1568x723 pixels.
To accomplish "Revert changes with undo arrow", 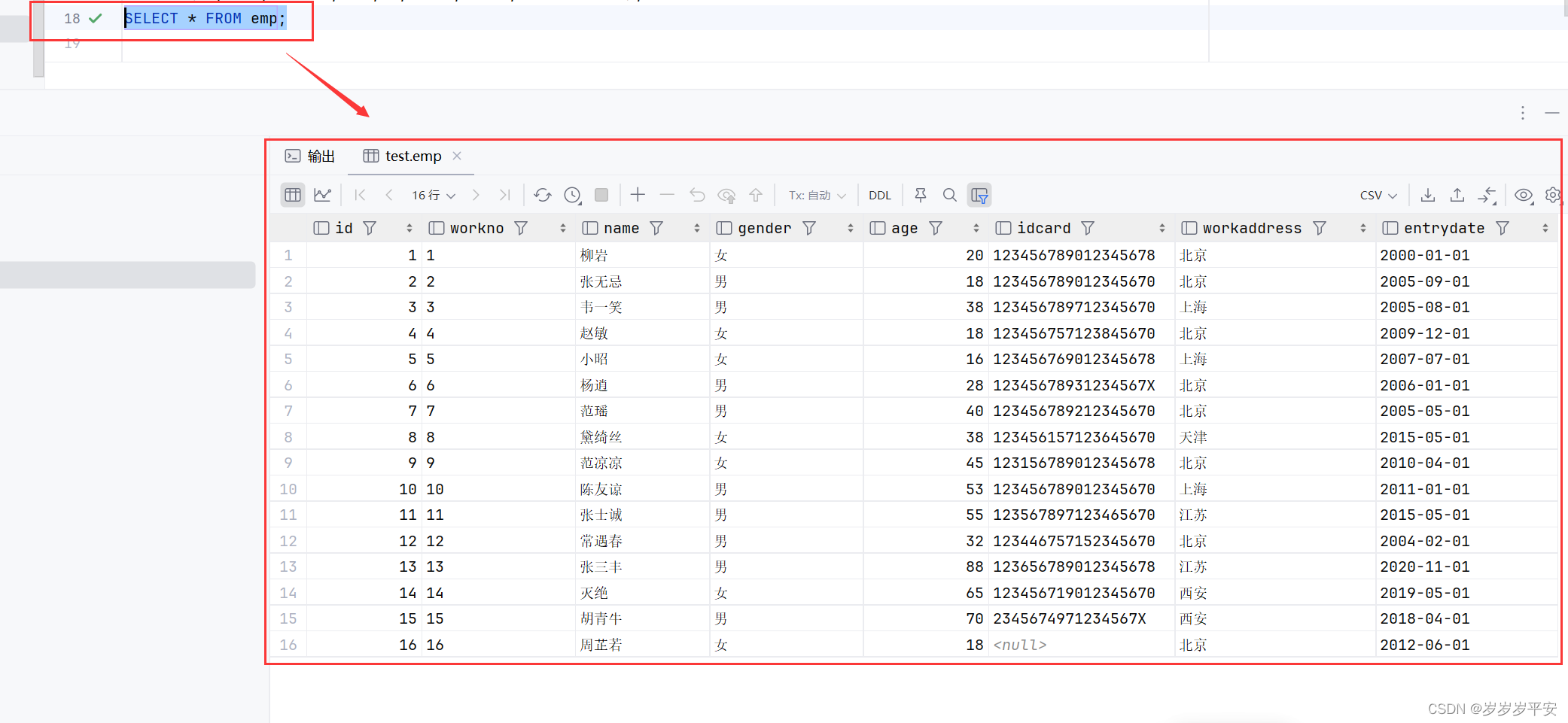I will click(697, 195).
